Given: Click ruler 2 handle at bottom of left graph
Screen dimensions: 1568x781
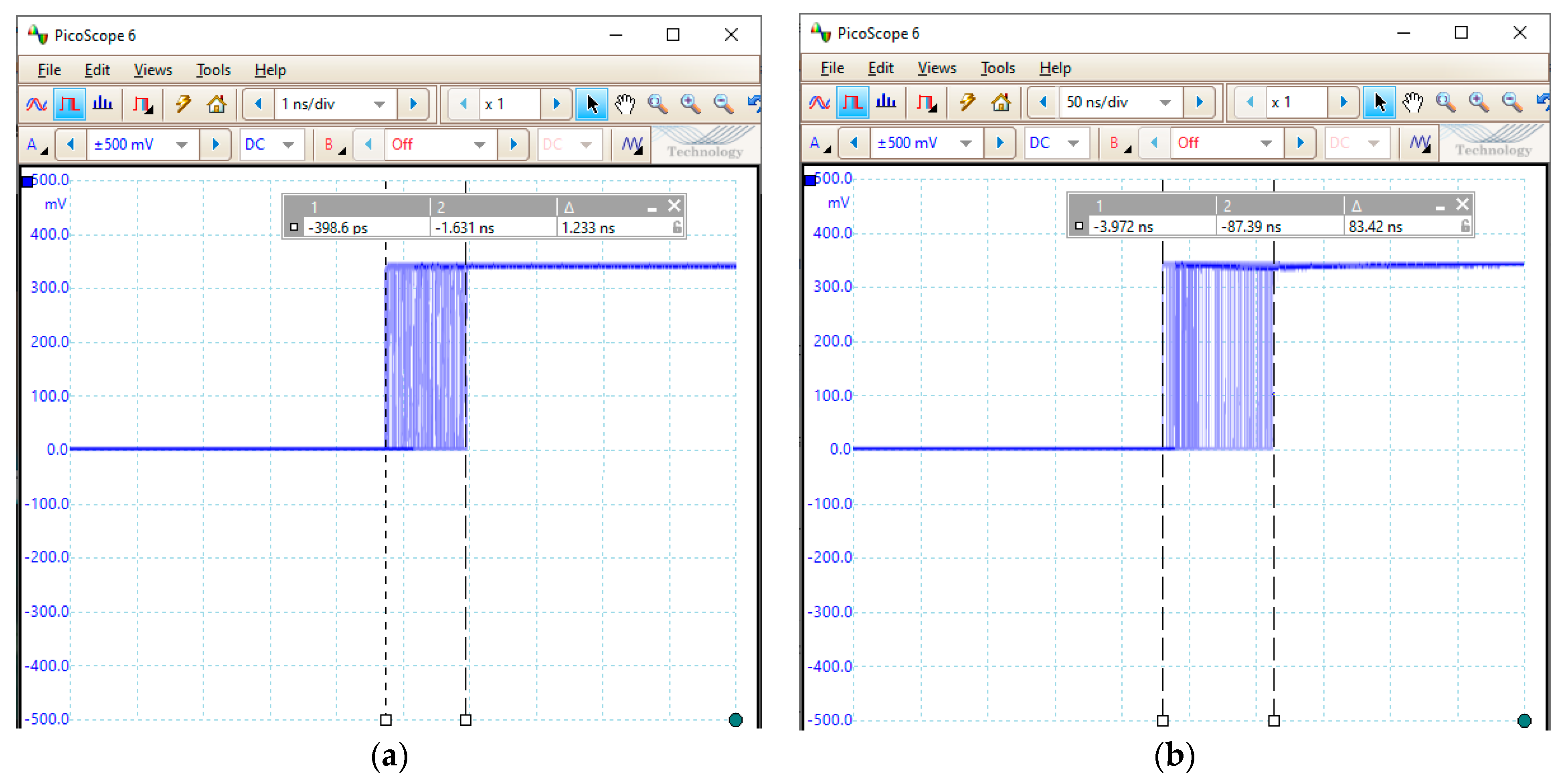Looking at the screenshot, I should [x=465, y=720].
